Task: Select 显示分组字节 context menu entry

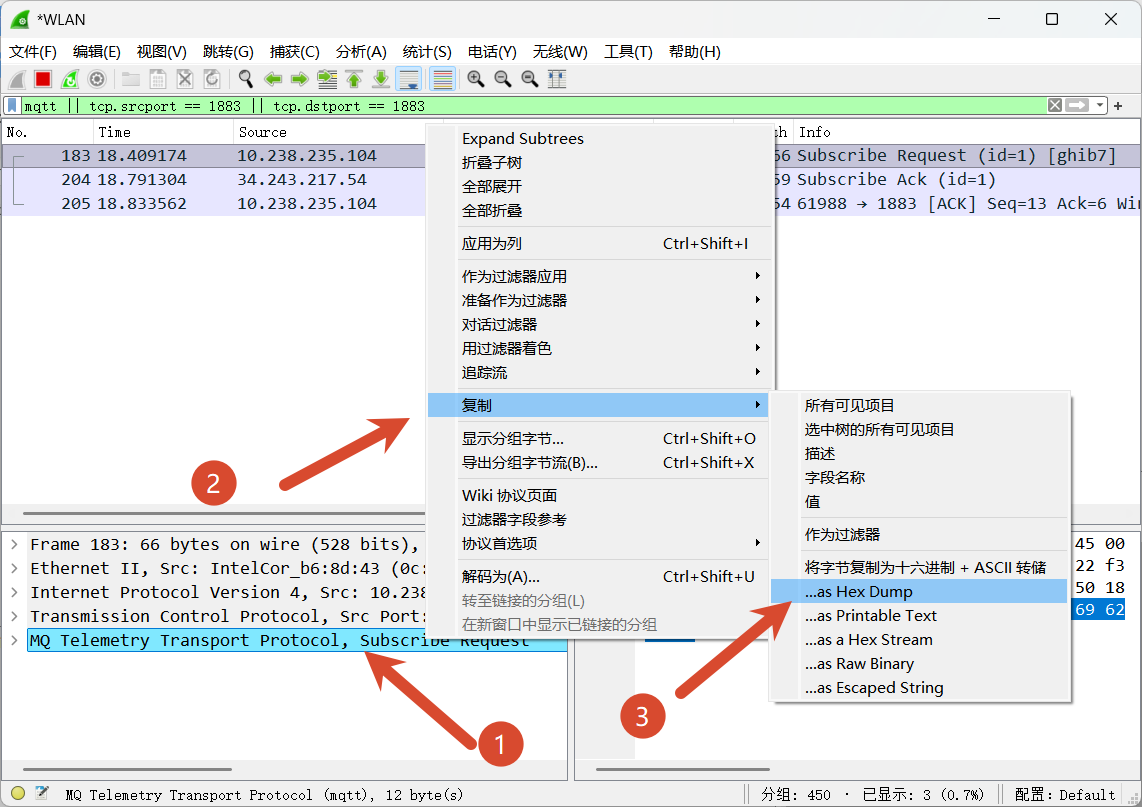Action: pyautogui.click(x=599, y=438)
